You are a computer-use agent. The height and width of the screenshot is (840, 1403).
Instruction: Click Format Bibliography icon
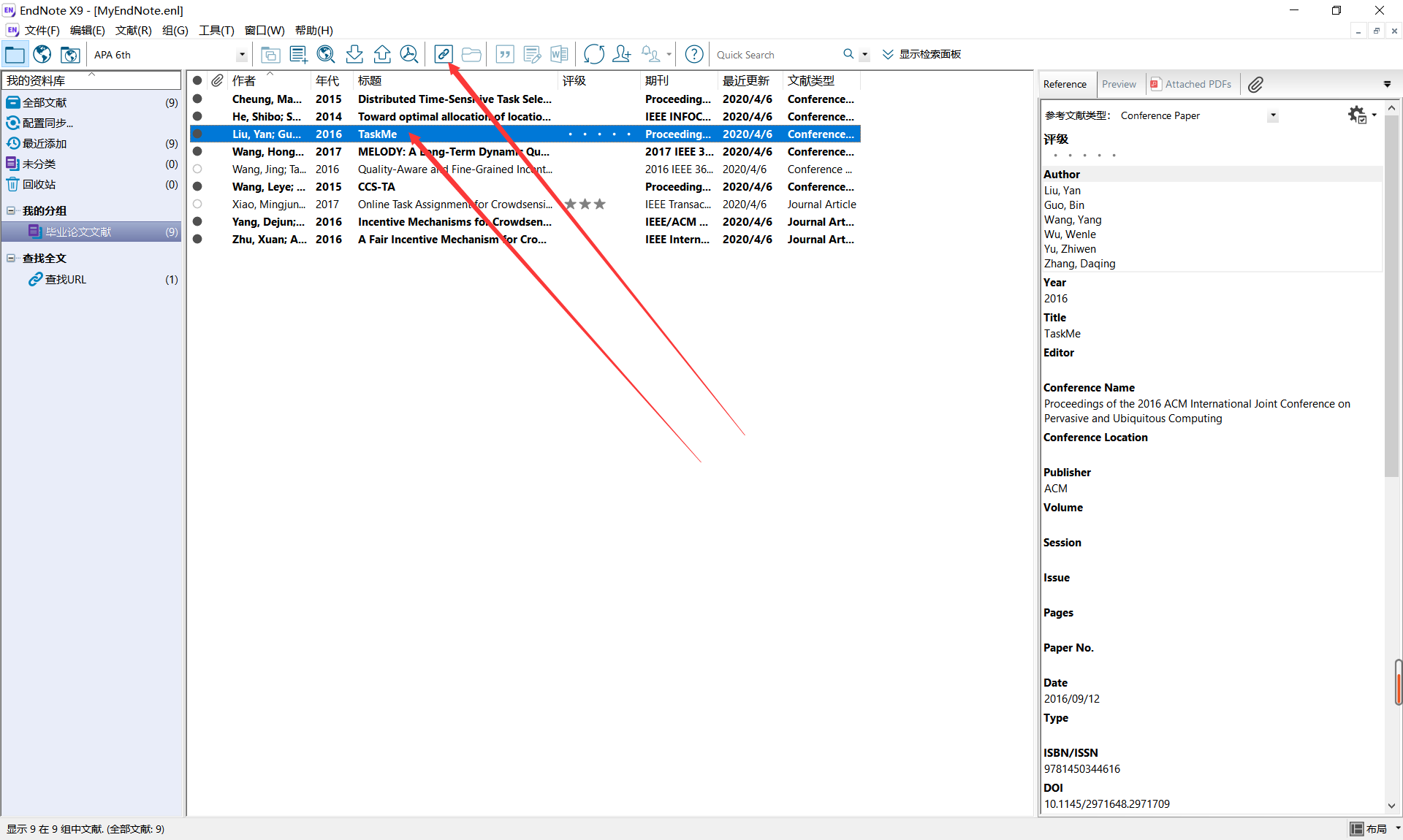click(x=533, y=54)
